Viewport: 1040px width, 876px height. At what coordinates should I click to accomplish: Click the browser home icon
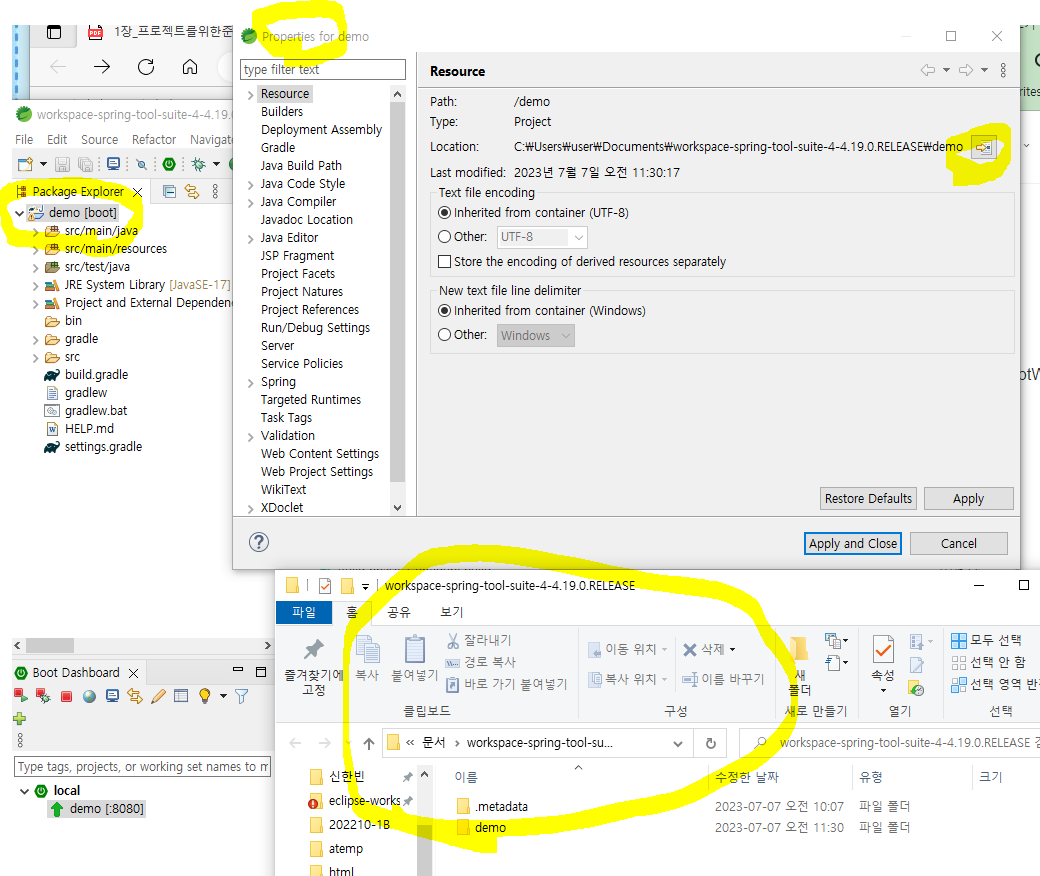click(x=190, y=66)
